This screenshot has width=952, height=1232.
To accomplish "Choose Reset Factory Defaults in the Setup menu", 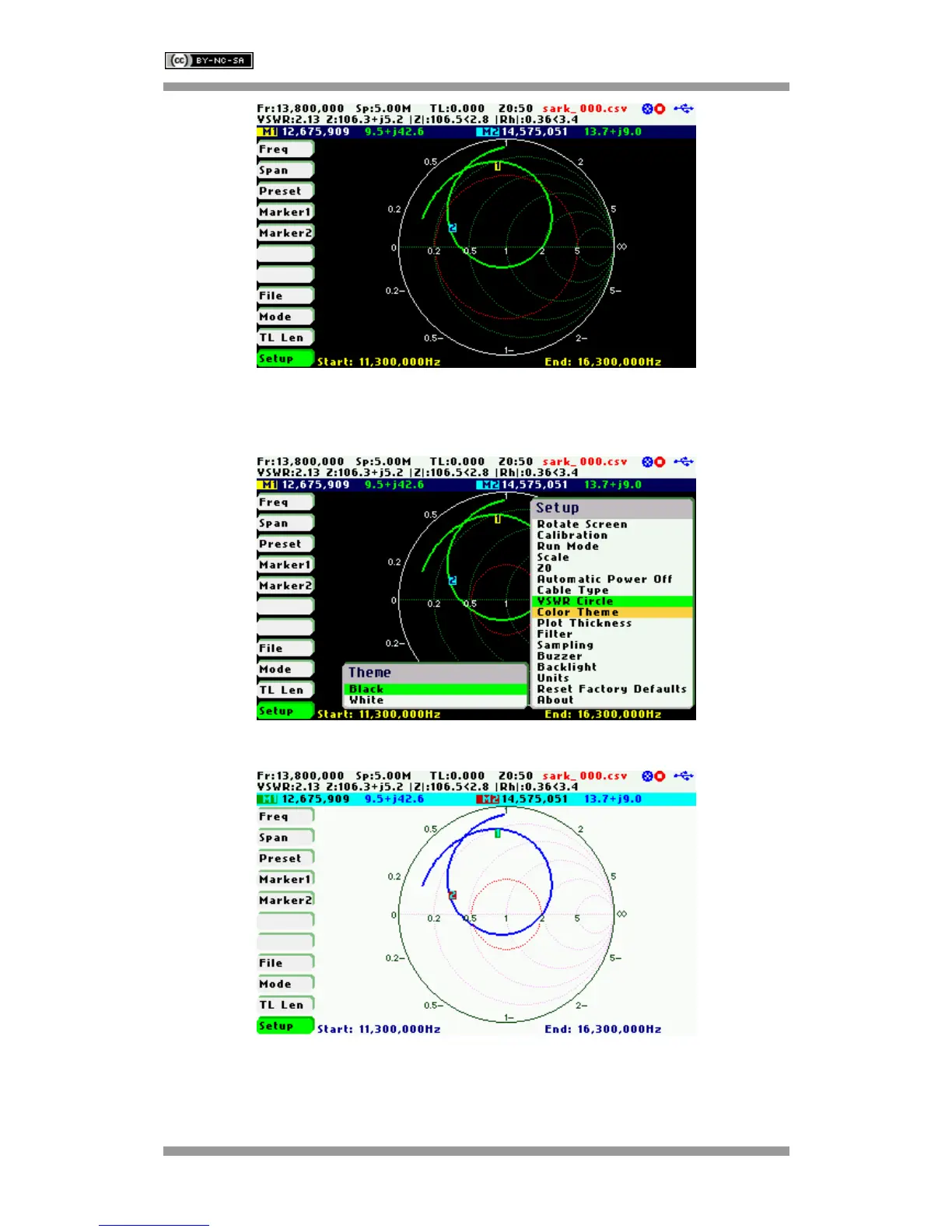I will [x=611, y=689].
